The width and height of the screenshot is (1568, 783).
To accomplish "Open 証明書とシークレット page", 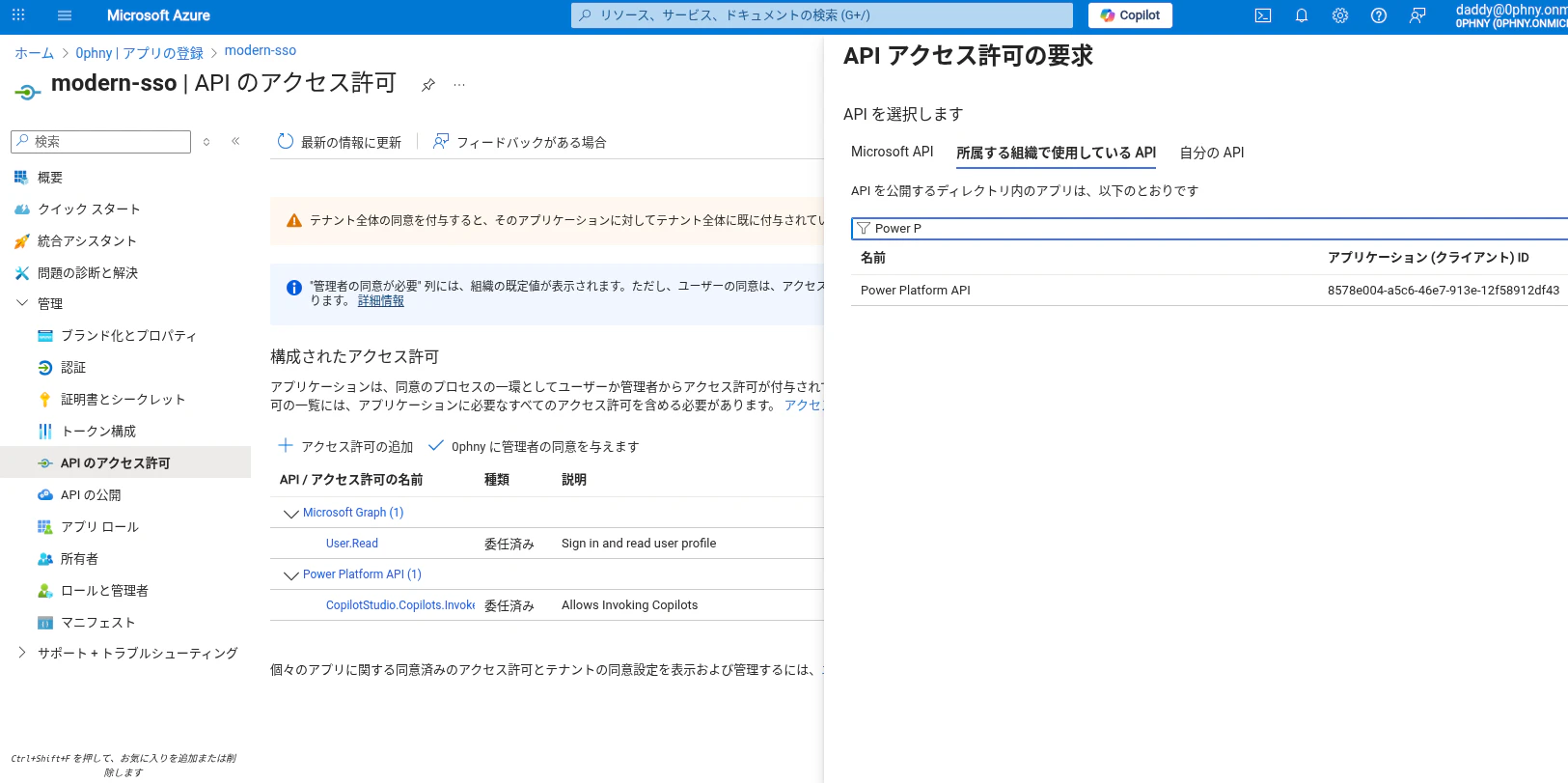I will click(125, 400).
